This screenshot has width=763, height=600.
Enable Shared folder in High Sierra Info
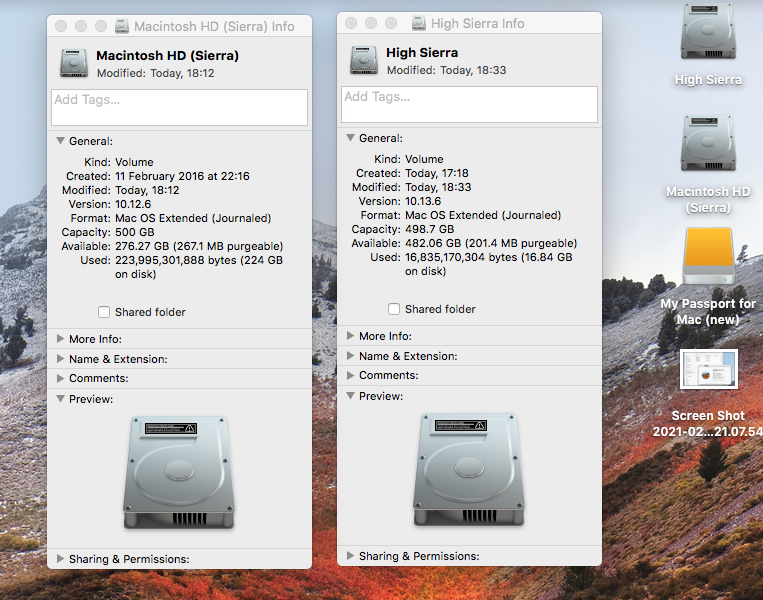click(x=394, y=309)
